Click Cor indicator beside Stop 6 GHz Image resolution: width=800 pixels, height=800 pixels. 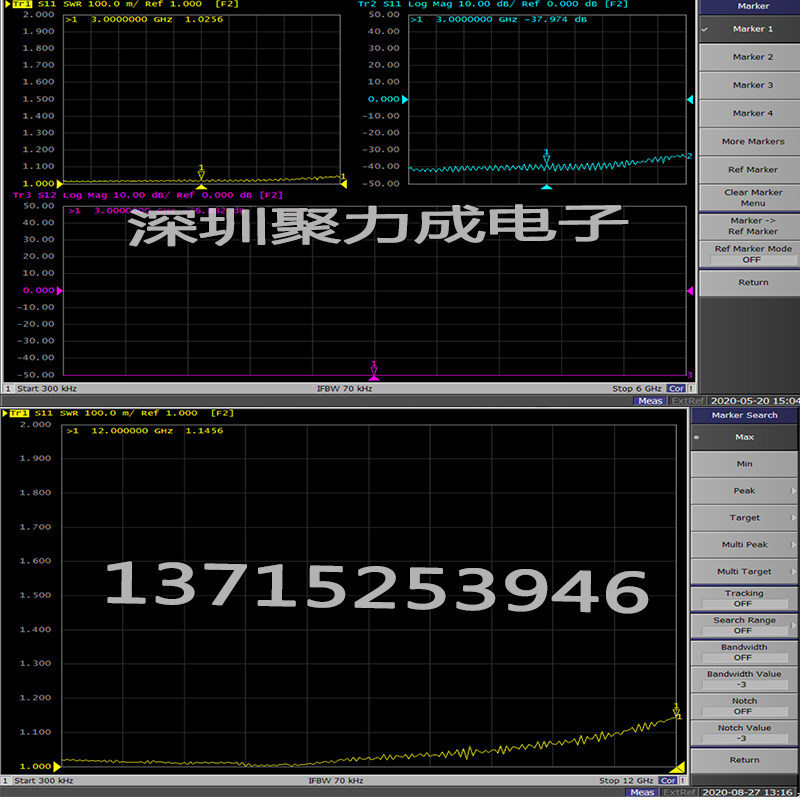point(676,389)
